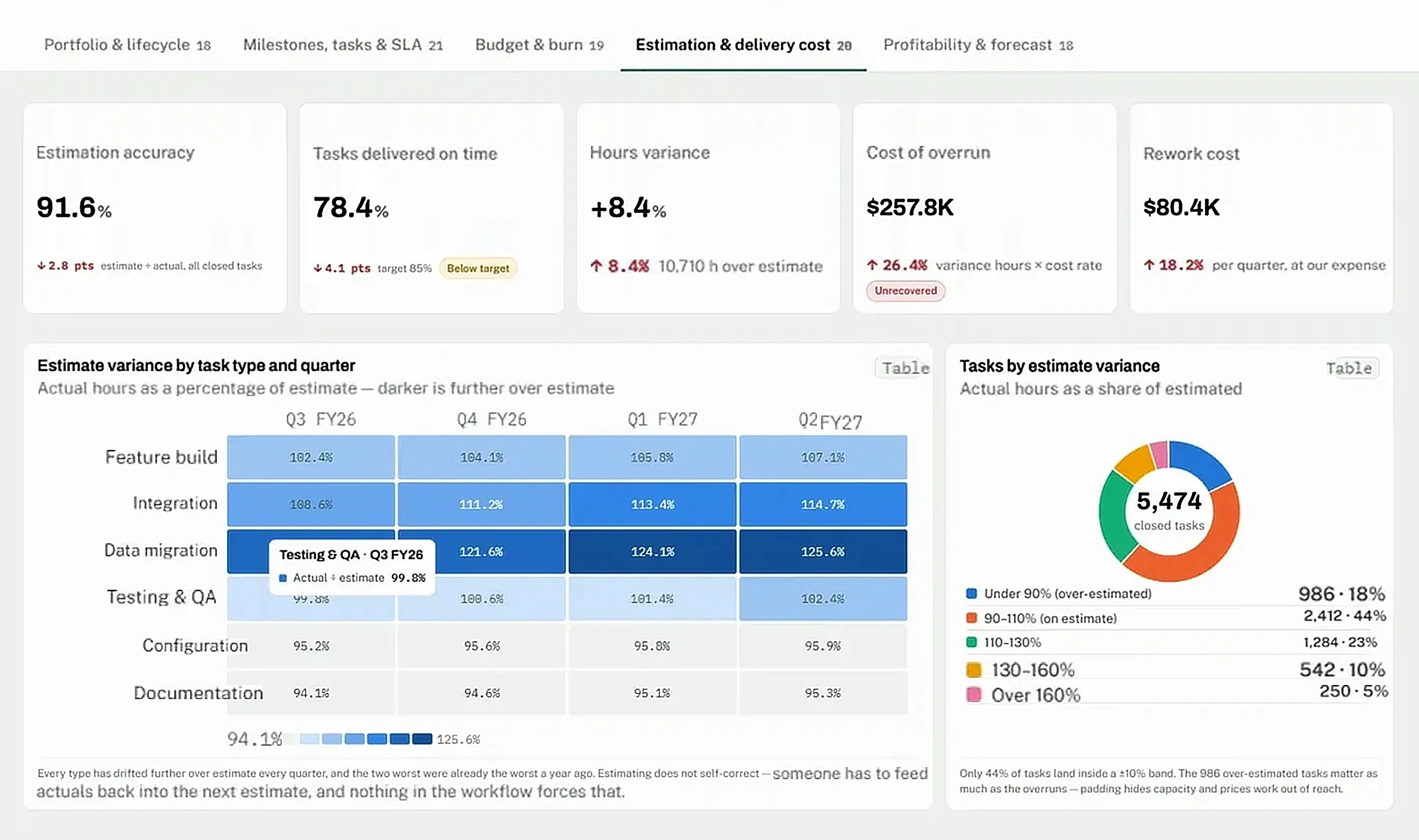1419x840 pixels.
Task: Click the Feature build row label
Action: (161, 457)
